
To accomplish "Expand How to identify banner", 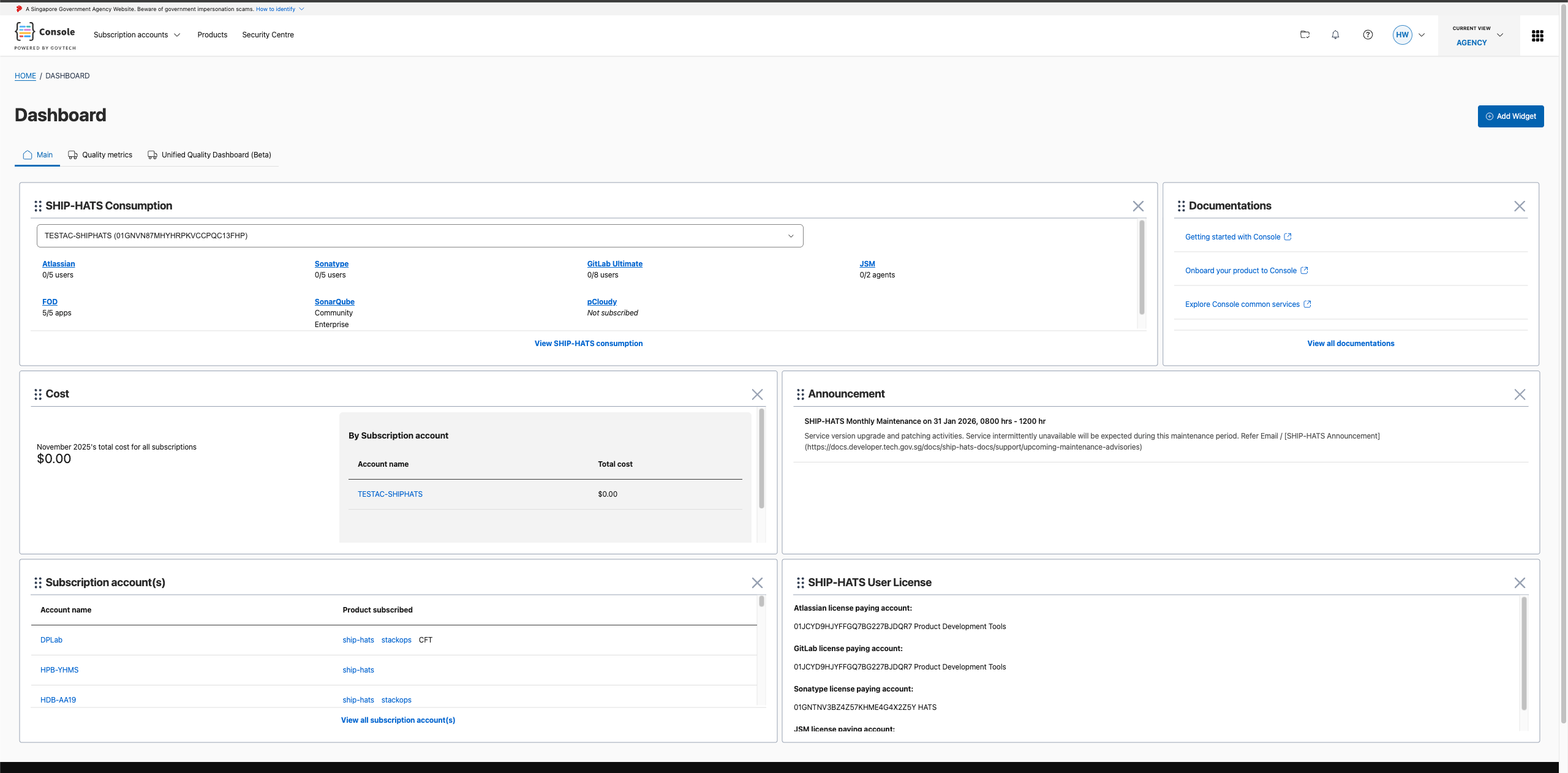I will pyautogui.click(x=280, y=9).
